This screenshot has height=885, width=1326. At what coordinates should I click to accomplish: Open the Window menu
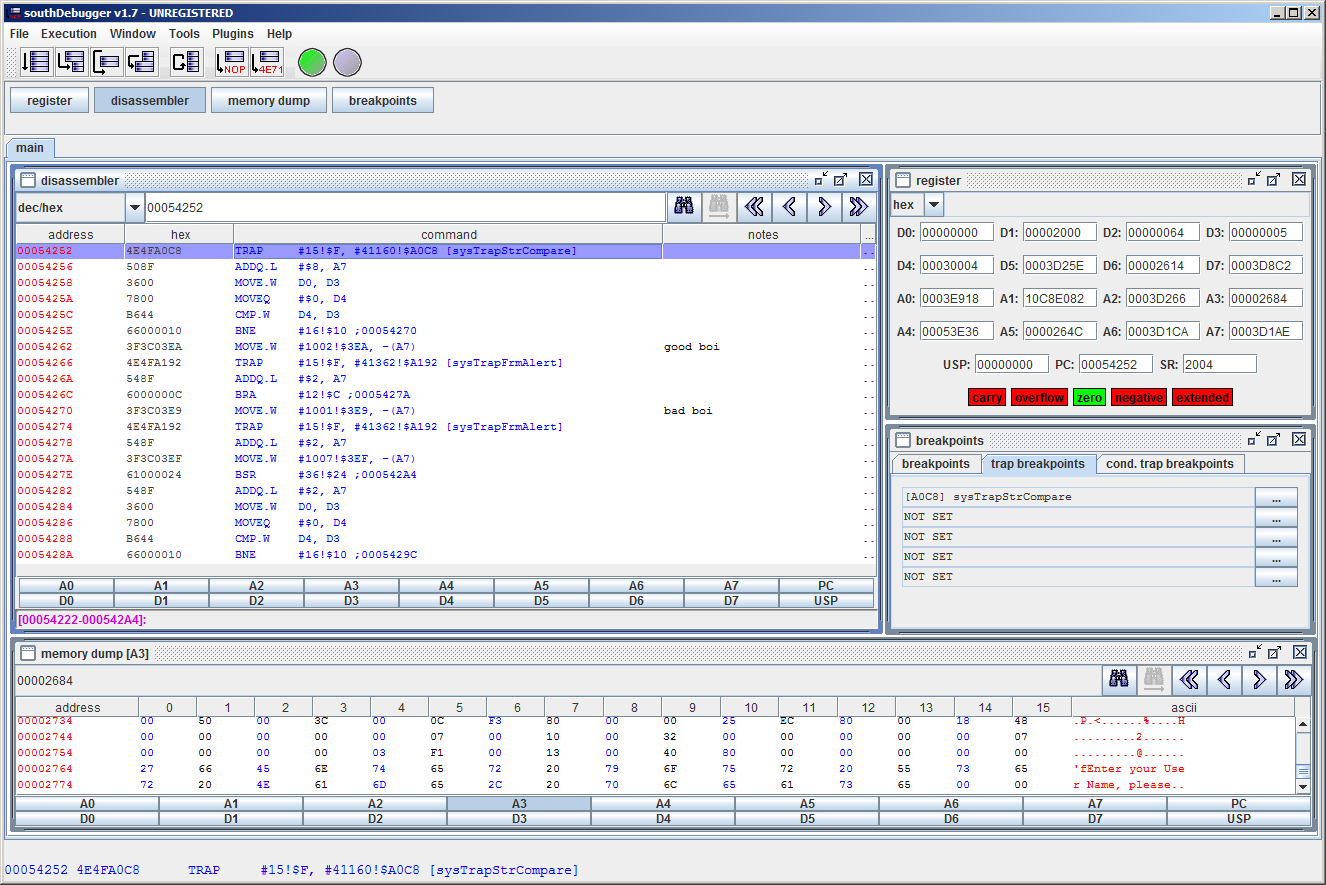click(133, 34)
